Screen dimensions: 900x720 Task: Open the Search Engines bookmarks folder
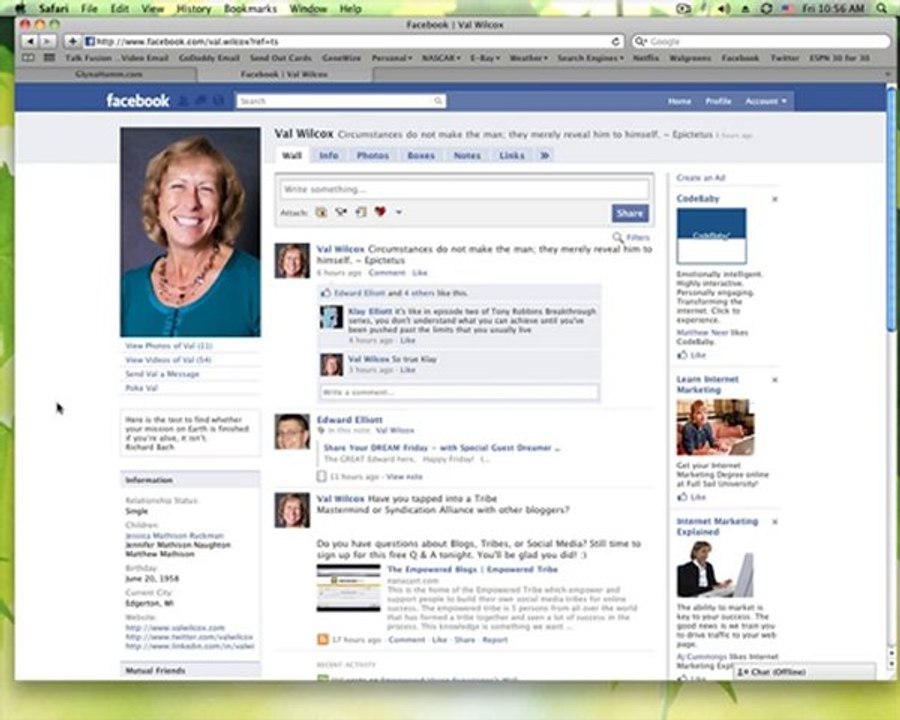pyautogui.click(x=590, y=58)
